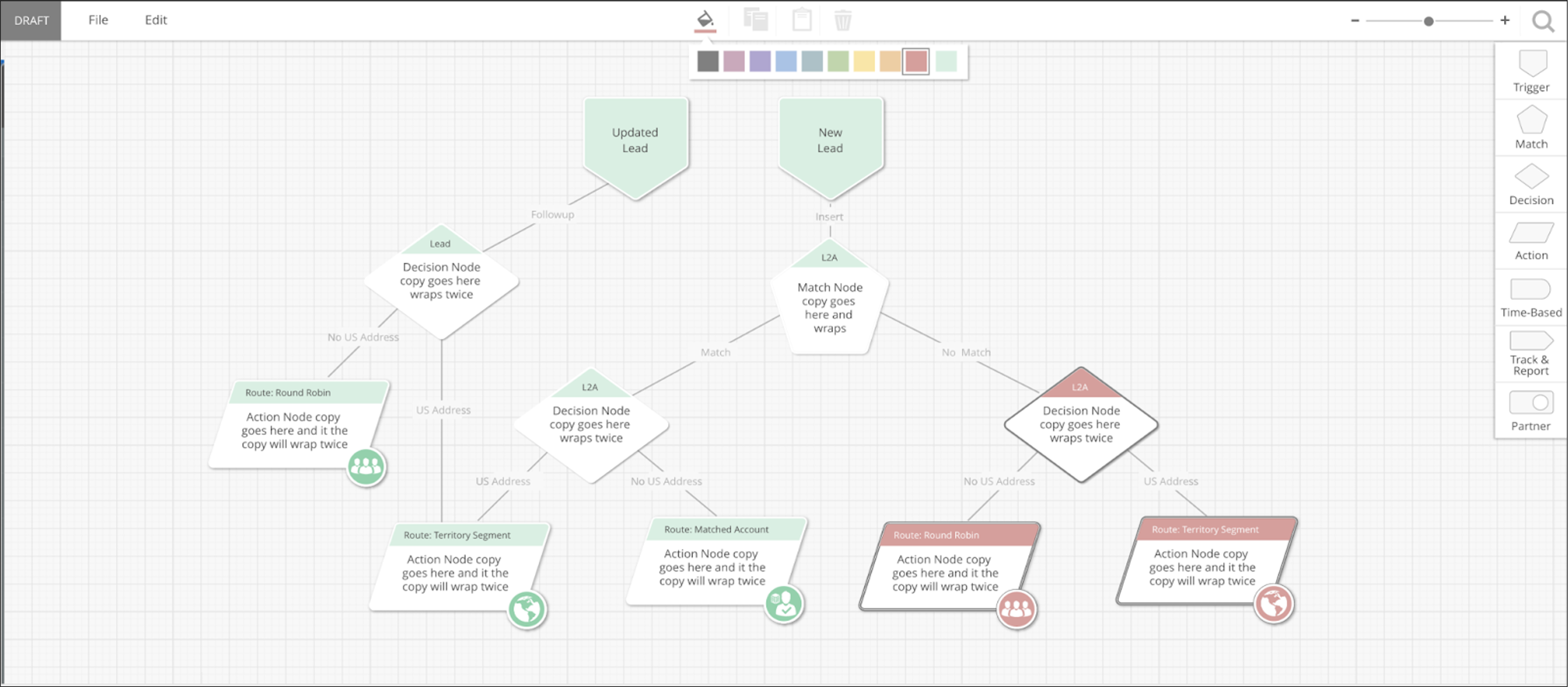This screenshot has width=1568, height=687.
Task: Click the trash icon to delete
Action: pos(842,20)
